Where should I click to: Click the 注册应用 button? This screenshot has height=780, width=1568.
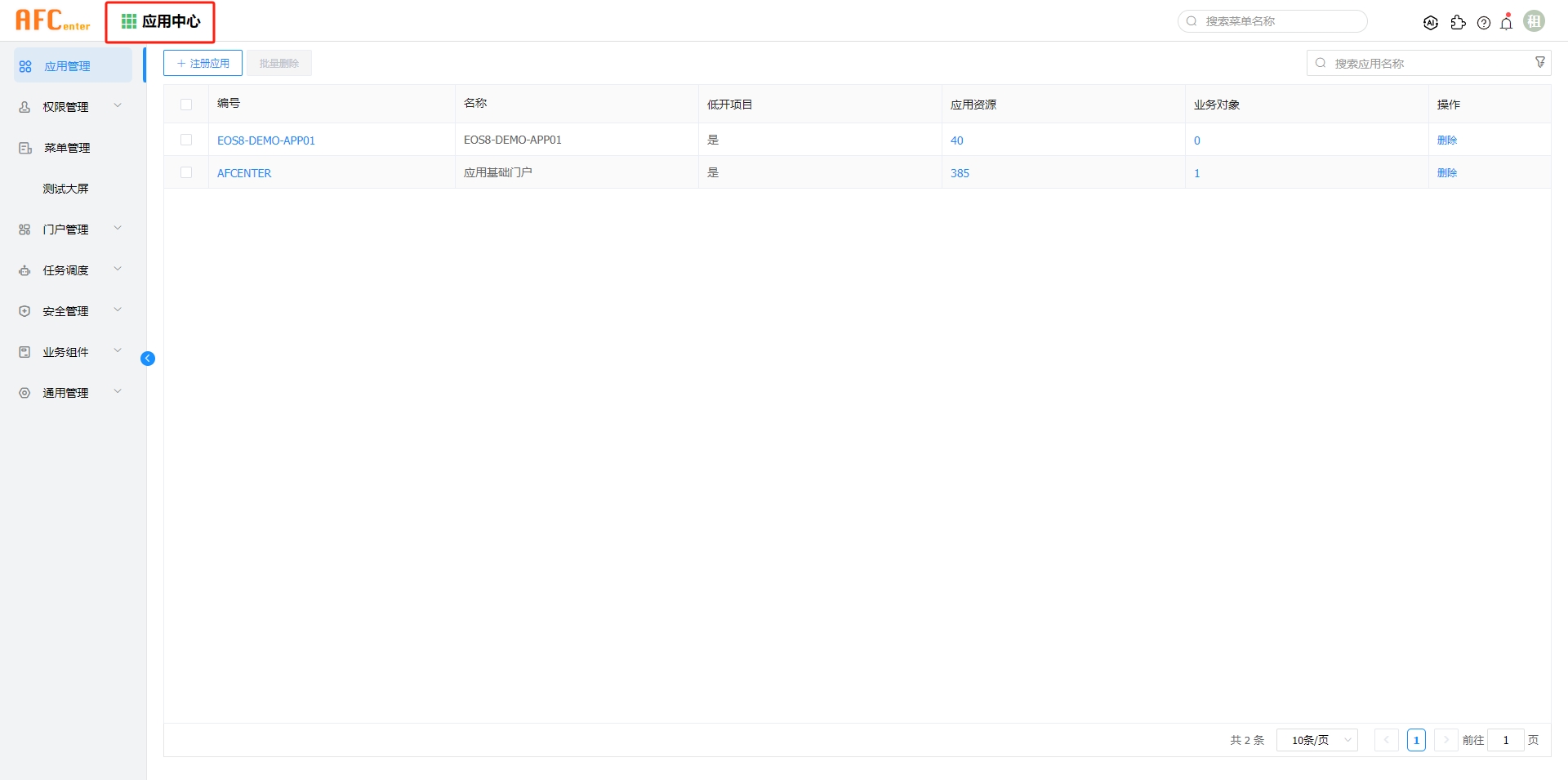pos(203,63)
